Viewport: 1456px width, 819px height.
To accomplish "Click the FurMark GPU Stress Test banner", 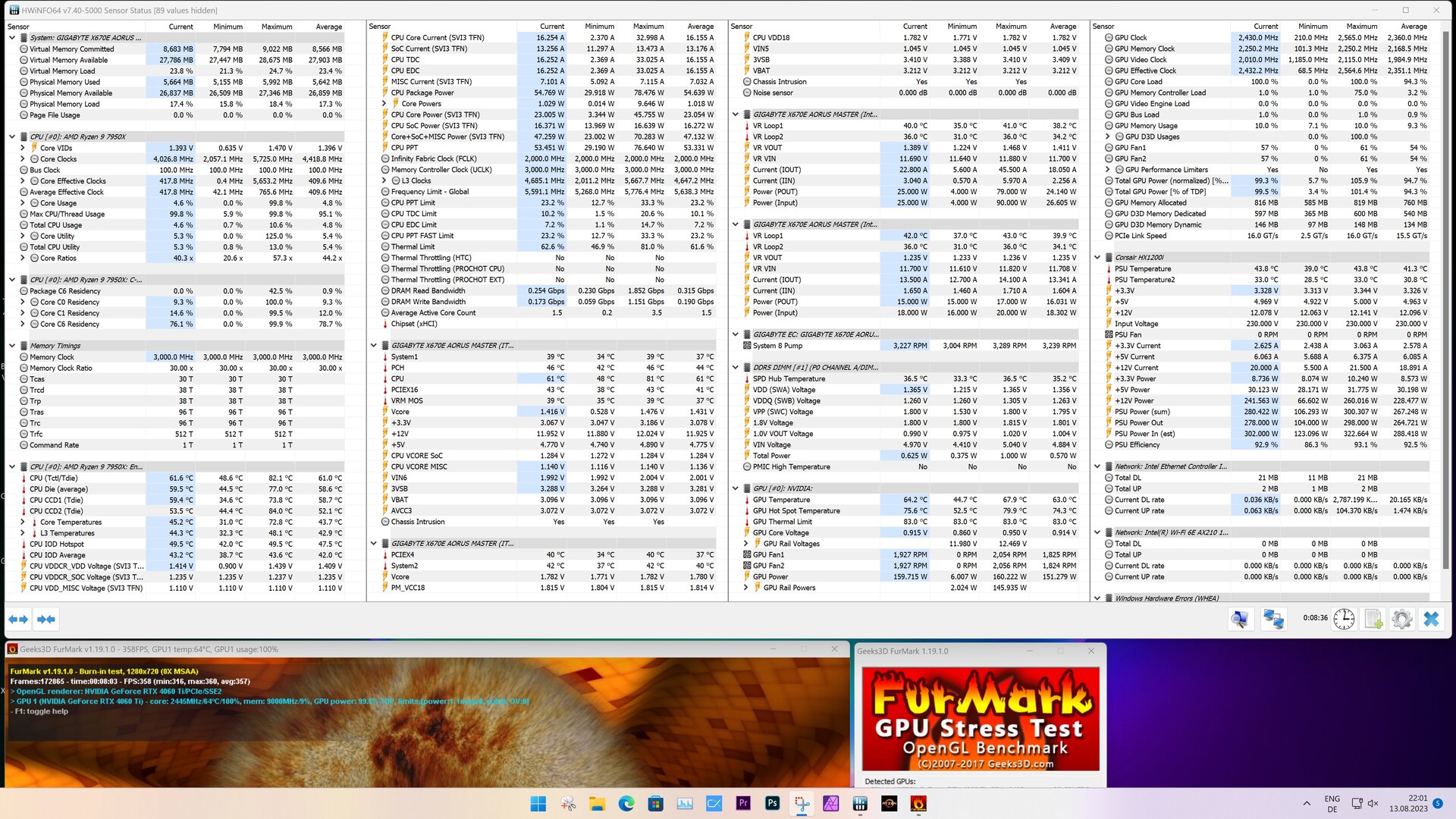I will (980, 719).
